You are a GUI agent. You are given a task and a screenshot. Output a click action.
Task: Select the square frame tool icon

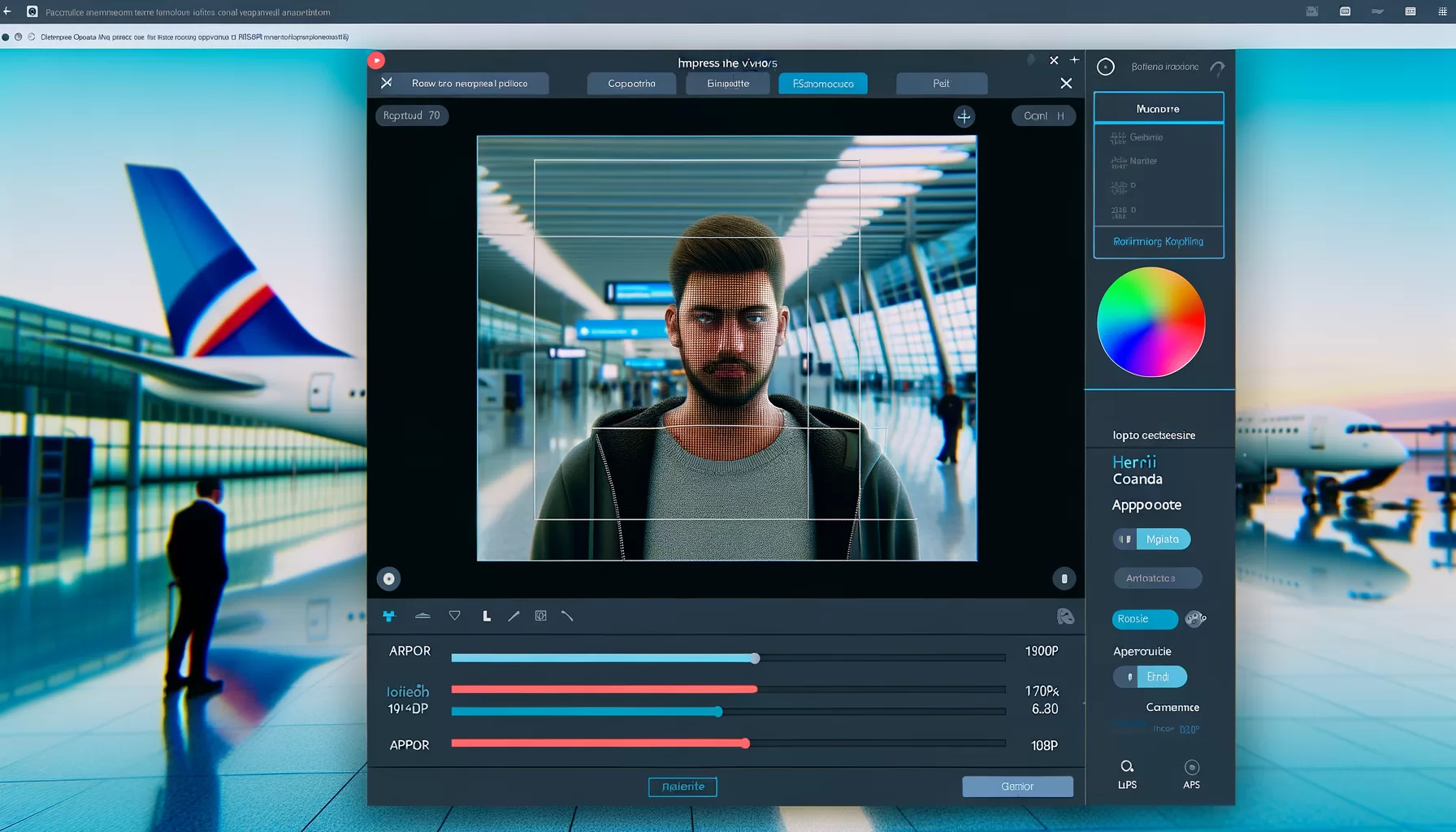(540, 616)
